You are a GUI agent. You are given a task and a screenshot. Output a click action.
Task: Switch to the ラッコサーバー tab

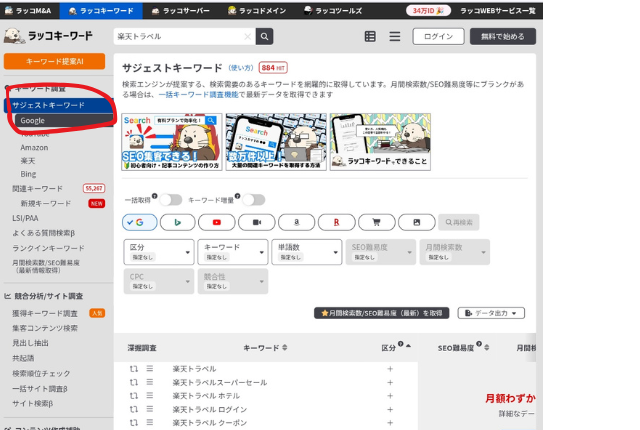(183, 10)
